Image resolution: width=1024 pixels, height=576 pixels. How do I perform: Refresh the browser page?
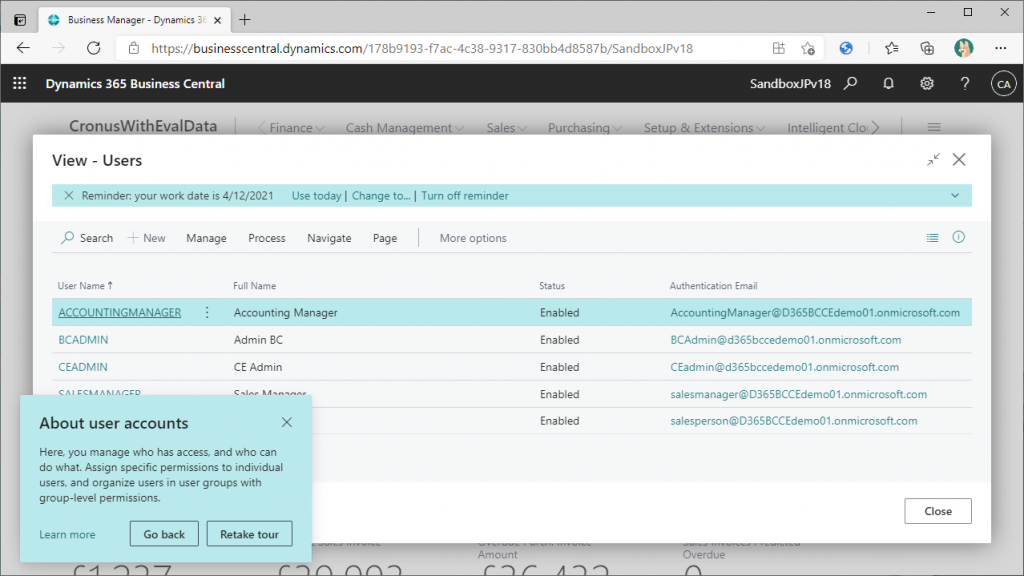click(x=94, y=48)
